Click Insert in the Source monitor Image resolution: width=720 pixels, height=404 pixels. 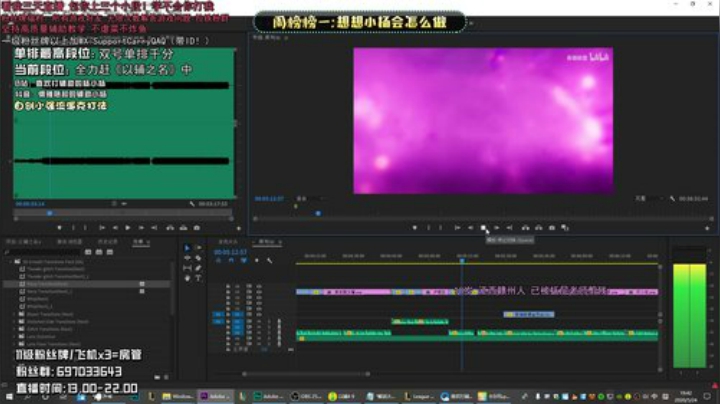click(x=170, y=228)
